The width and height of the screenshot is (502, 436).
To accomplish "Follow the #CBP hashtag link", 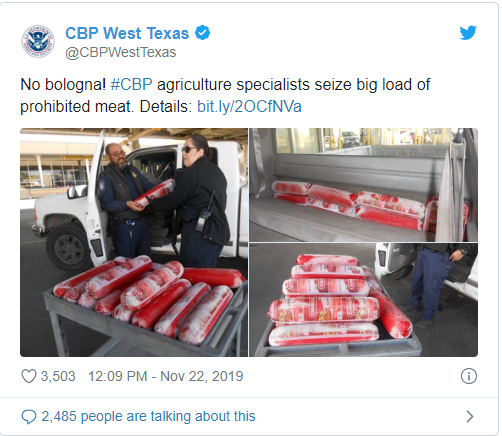I will (x=131, y=84).
